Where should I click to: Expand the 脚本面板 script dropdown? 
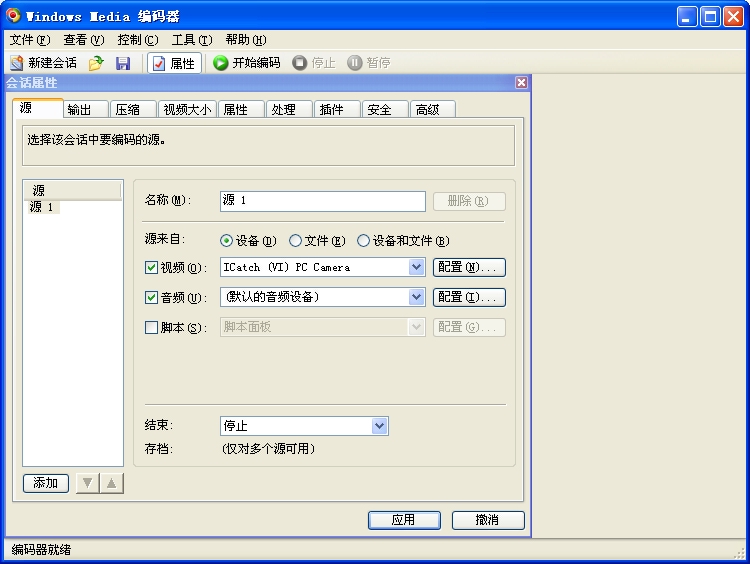point(417,327)
